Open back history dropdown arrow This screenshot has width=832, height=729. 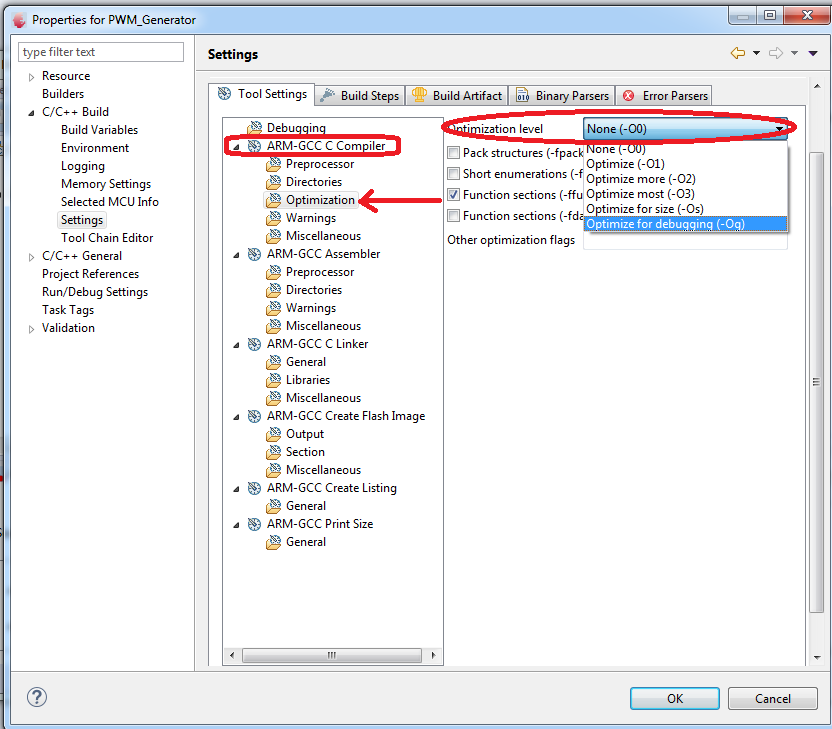(756, 53)
